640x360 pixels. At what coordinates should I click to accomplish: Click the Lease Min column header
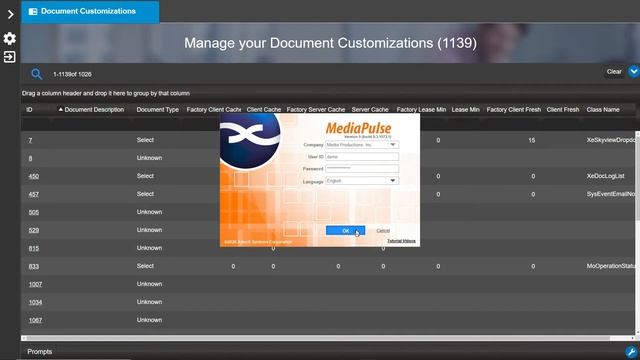465,110
